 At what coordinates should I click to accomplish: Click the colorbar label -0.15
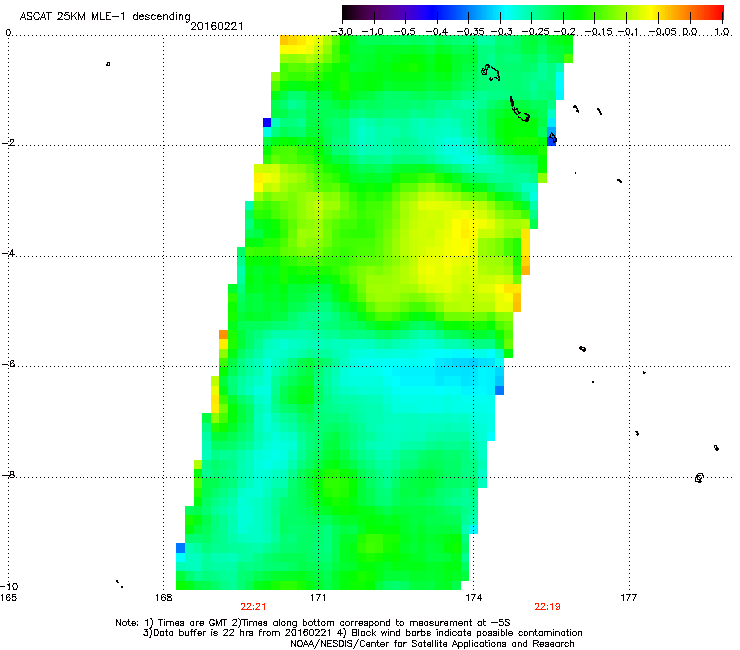pos(599,32)
